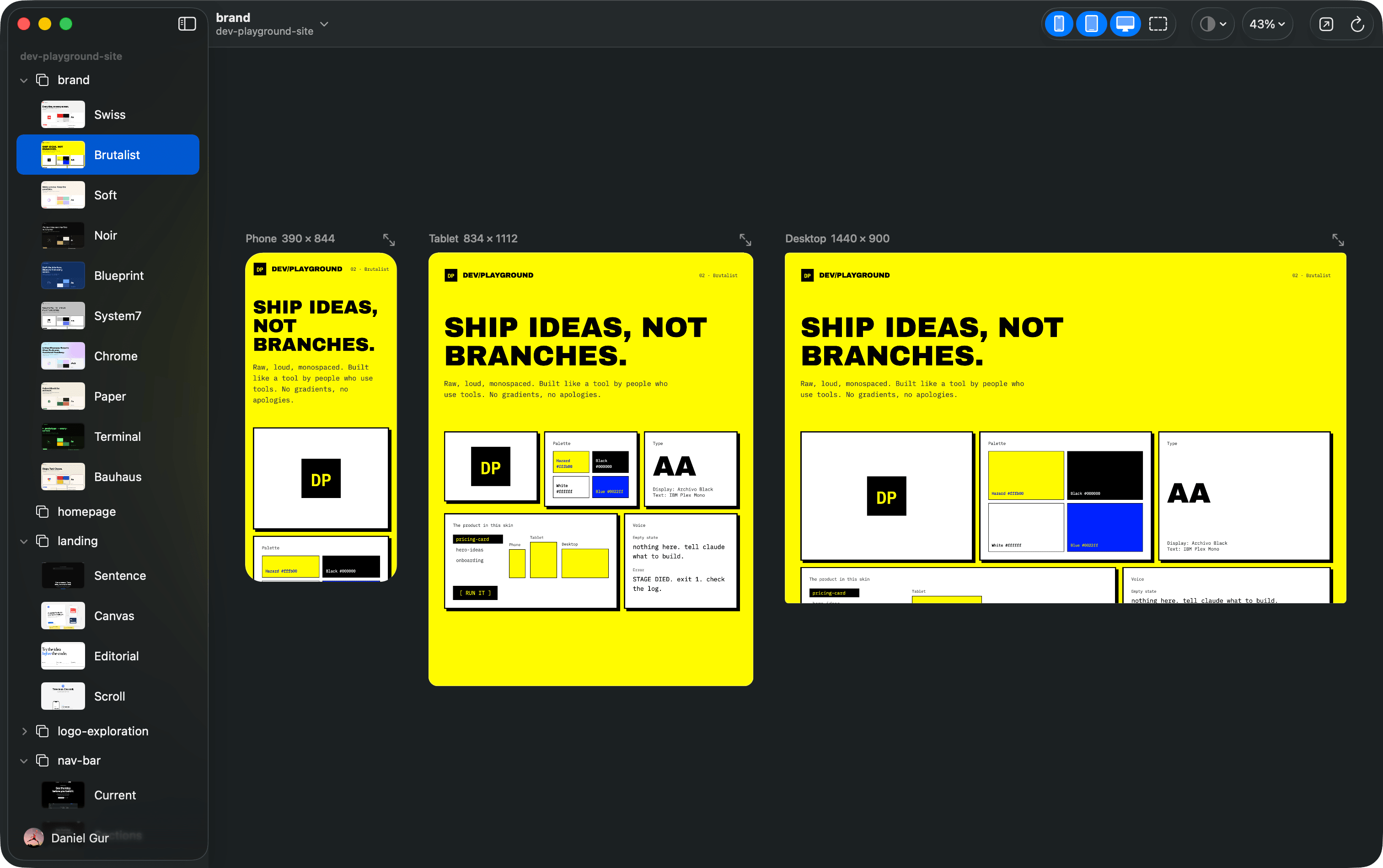The image size is (1383, 868).
Task: Click the pricing-card item in Tablet preview
Action: tap(477, 539)
